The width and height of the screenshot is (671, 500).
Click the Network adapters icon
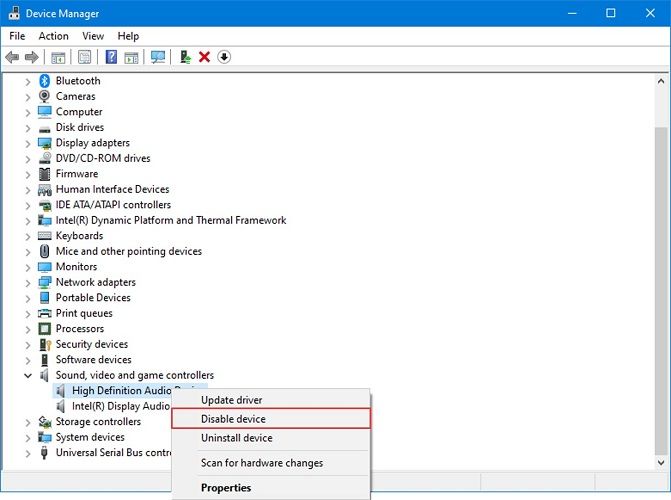(45, 282)
